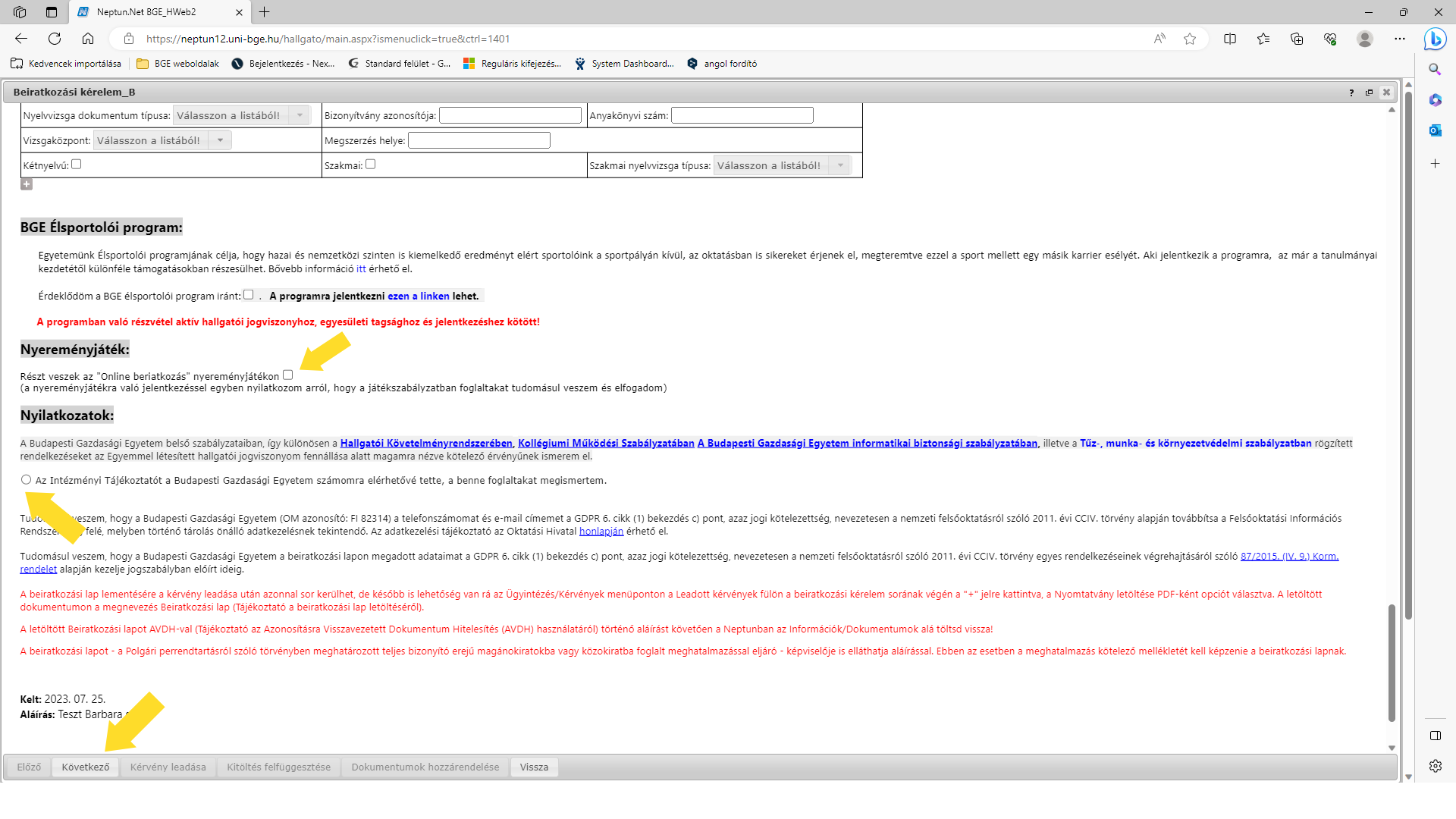
Task: Open Microsoft 365 icon in sidebar
Action: pyautogui.click(x=1435, y=100)
